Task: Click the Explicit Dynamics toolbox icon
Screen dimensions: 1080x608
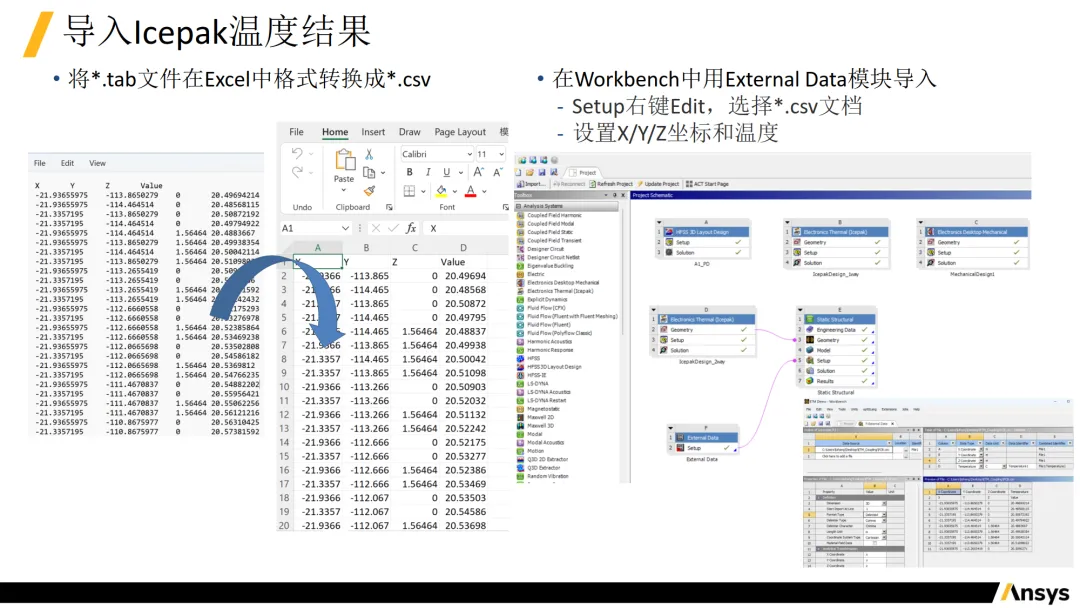Action: 521,300
